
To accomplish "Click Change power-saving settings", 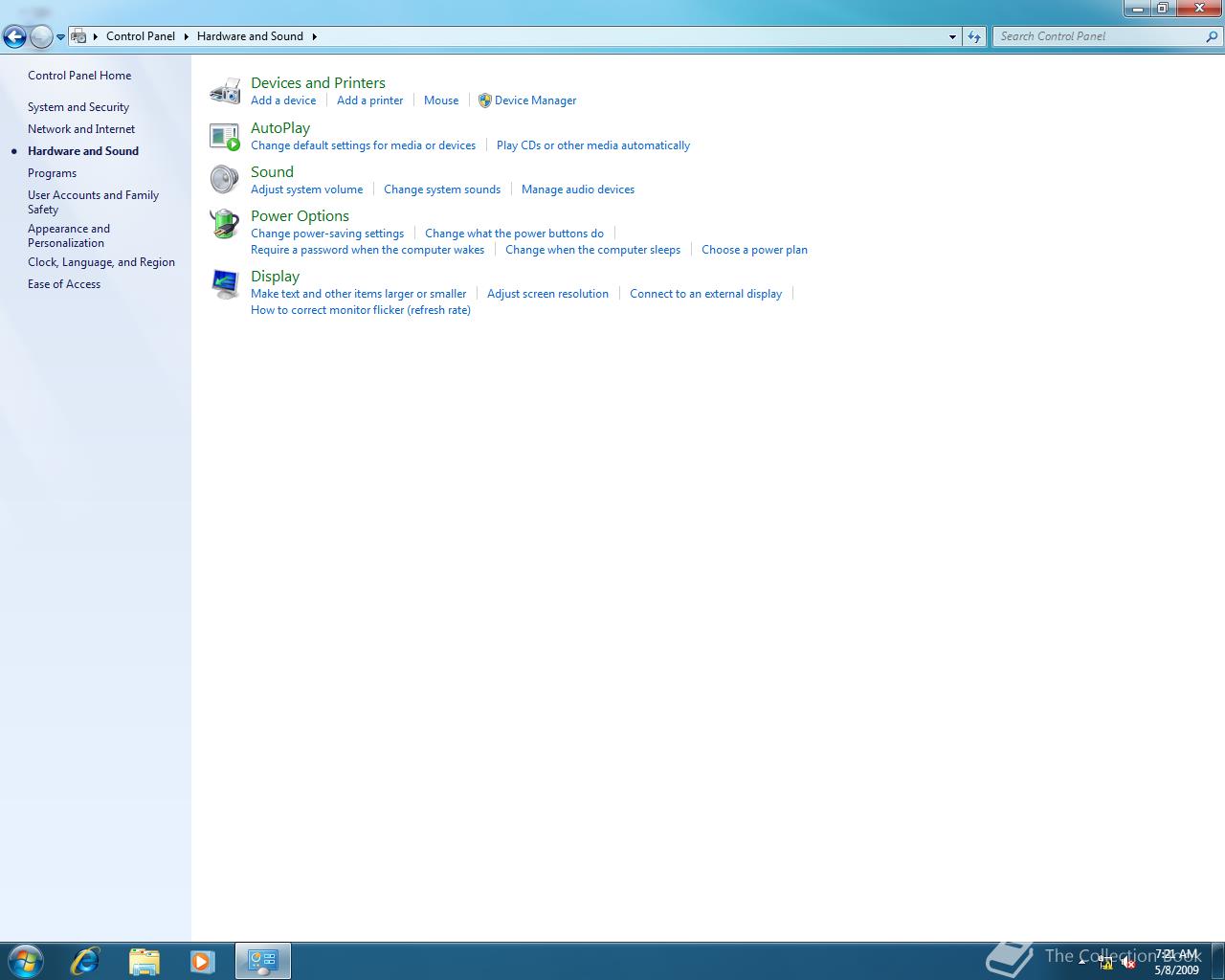I will pyautogui.click(x=327, y=234).
